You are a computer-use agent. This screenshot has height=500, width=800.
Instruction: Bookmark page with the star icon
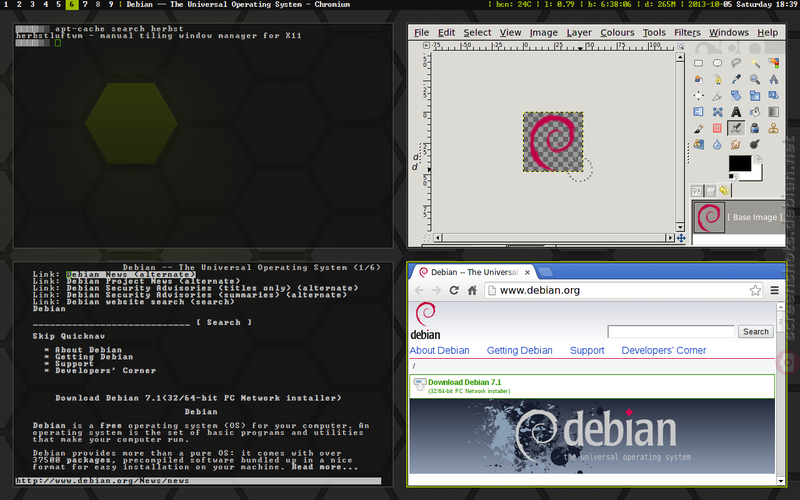[x=755, y=290]
